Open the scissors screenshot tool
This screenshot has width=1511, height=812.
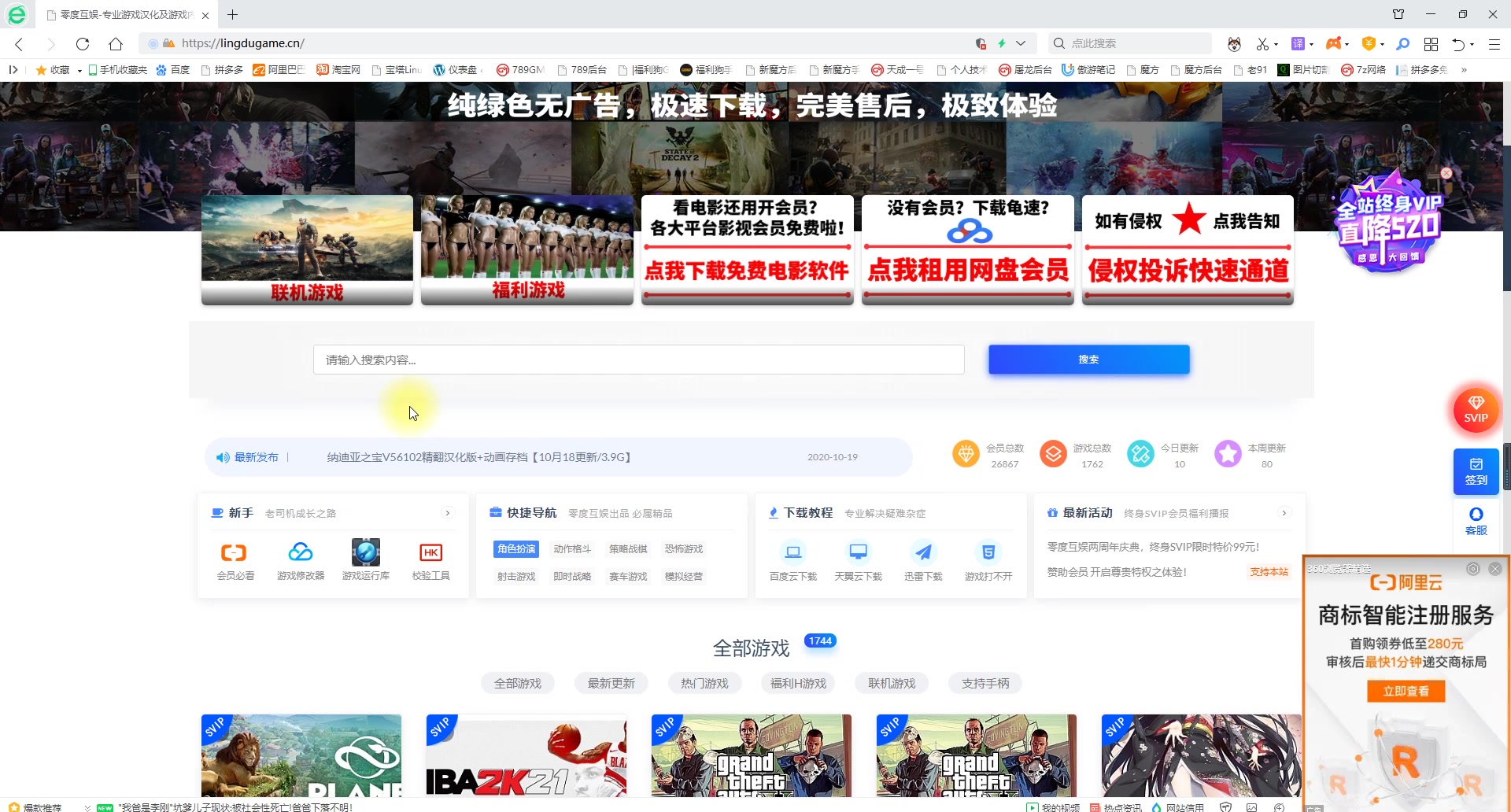[x=1262, y=44]
